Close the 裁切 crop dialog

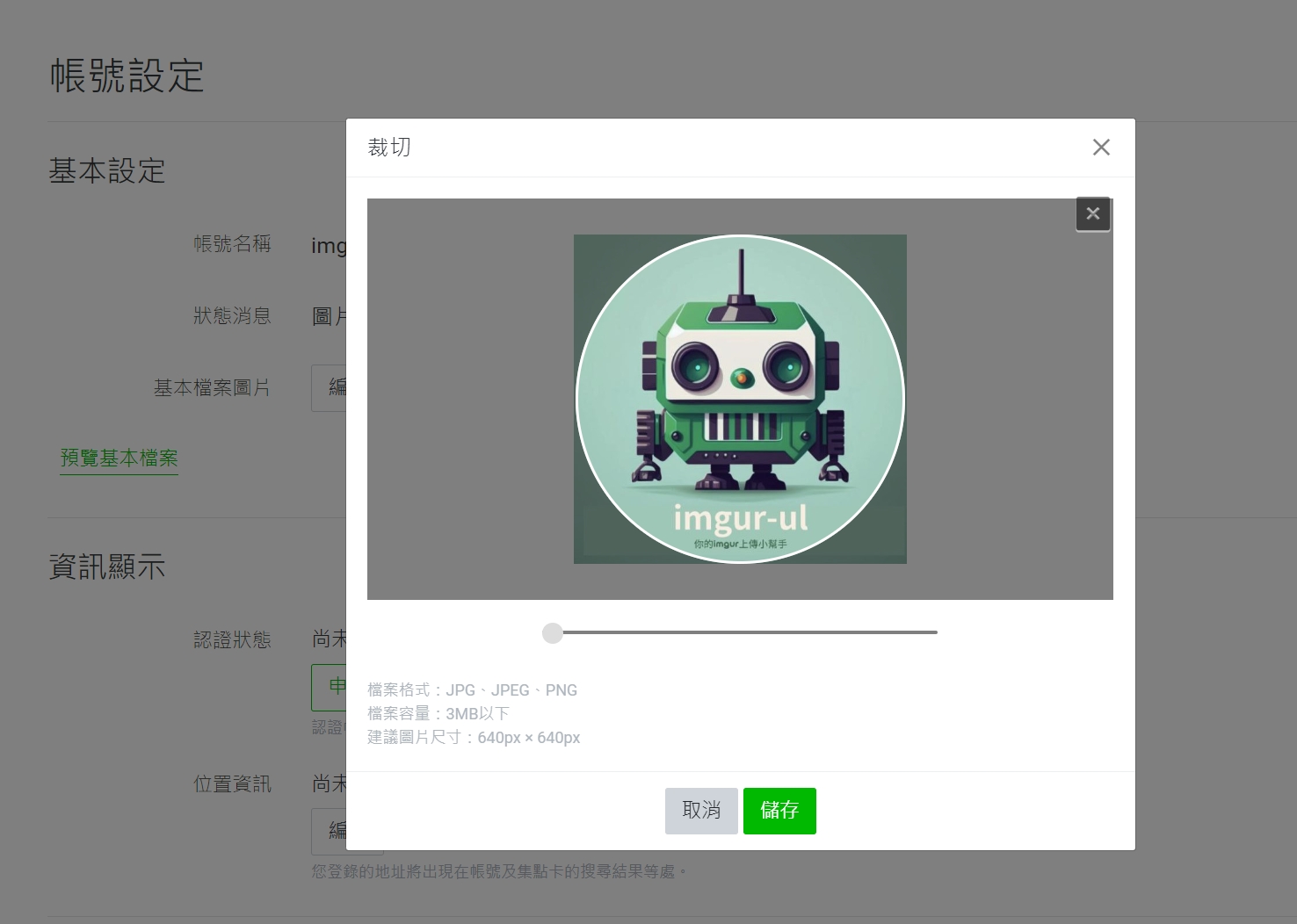1101,148
